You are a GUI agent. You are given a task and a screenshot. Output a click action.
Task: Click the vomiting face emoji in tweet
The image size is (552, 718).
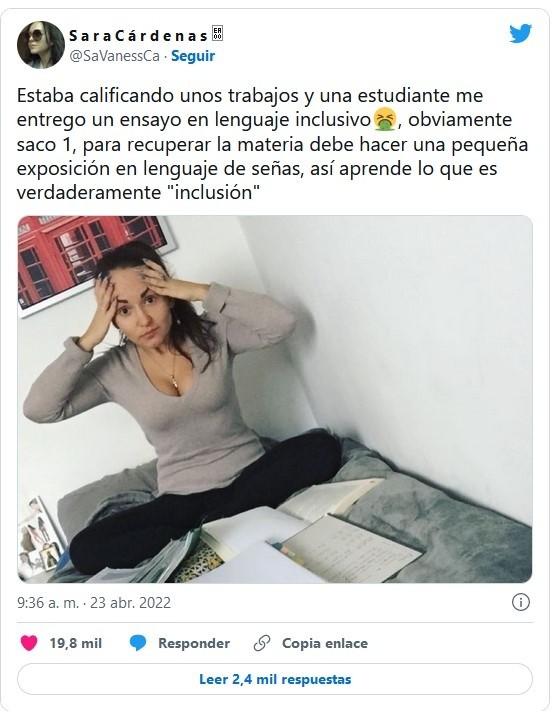pyautogui.click(x=385, y=120)
